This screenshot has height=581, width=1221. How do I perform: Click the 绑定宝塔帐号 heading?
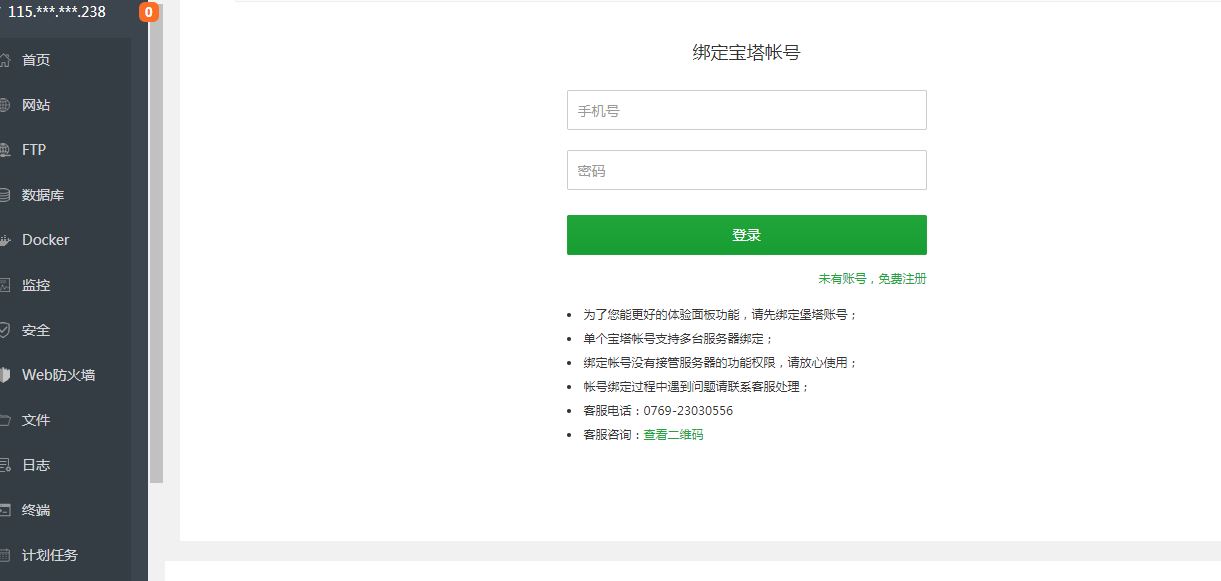tap(746, 53)
